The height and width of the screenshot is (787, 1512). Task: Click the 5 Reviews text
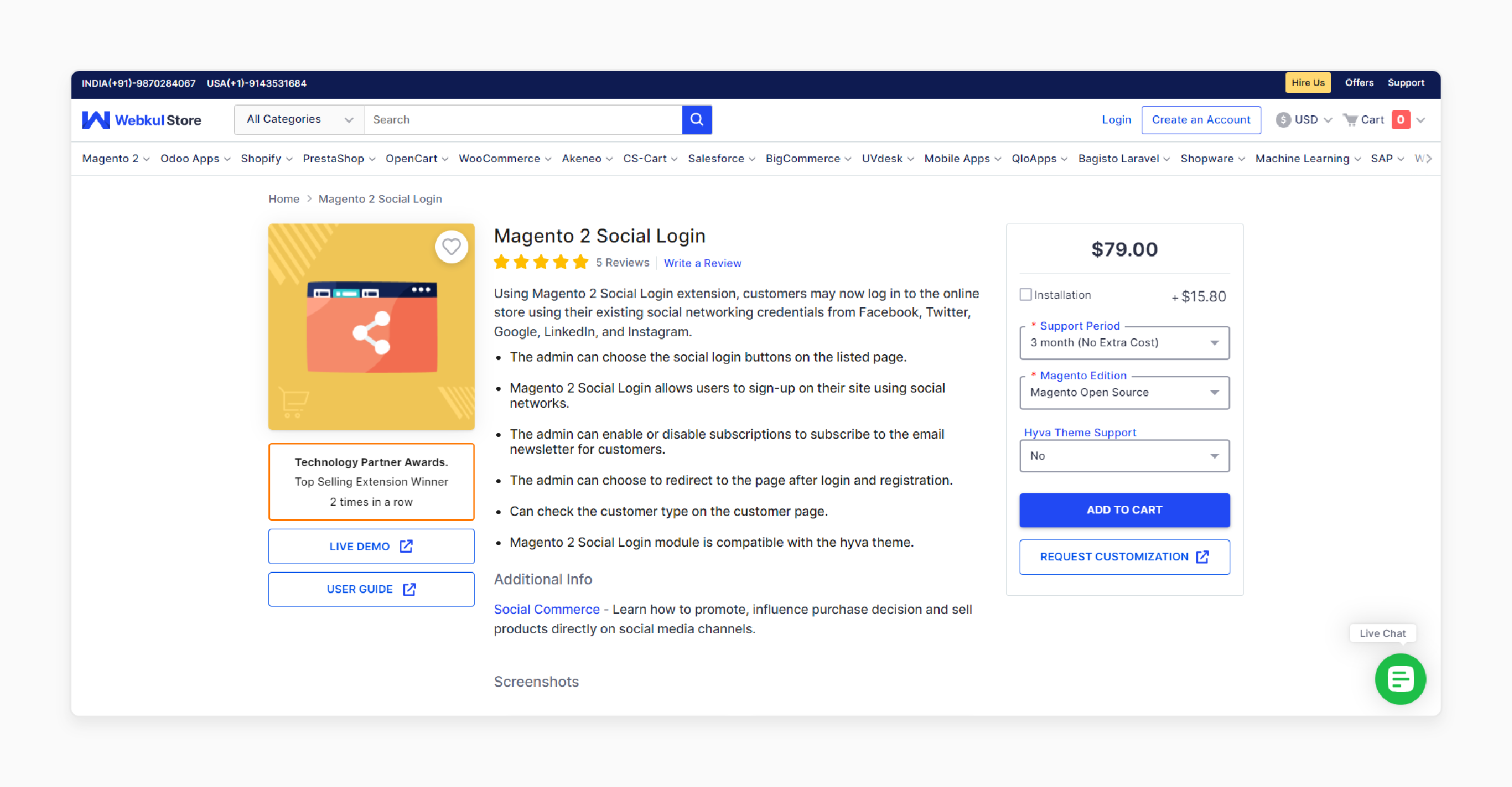[x=622, y=263]
